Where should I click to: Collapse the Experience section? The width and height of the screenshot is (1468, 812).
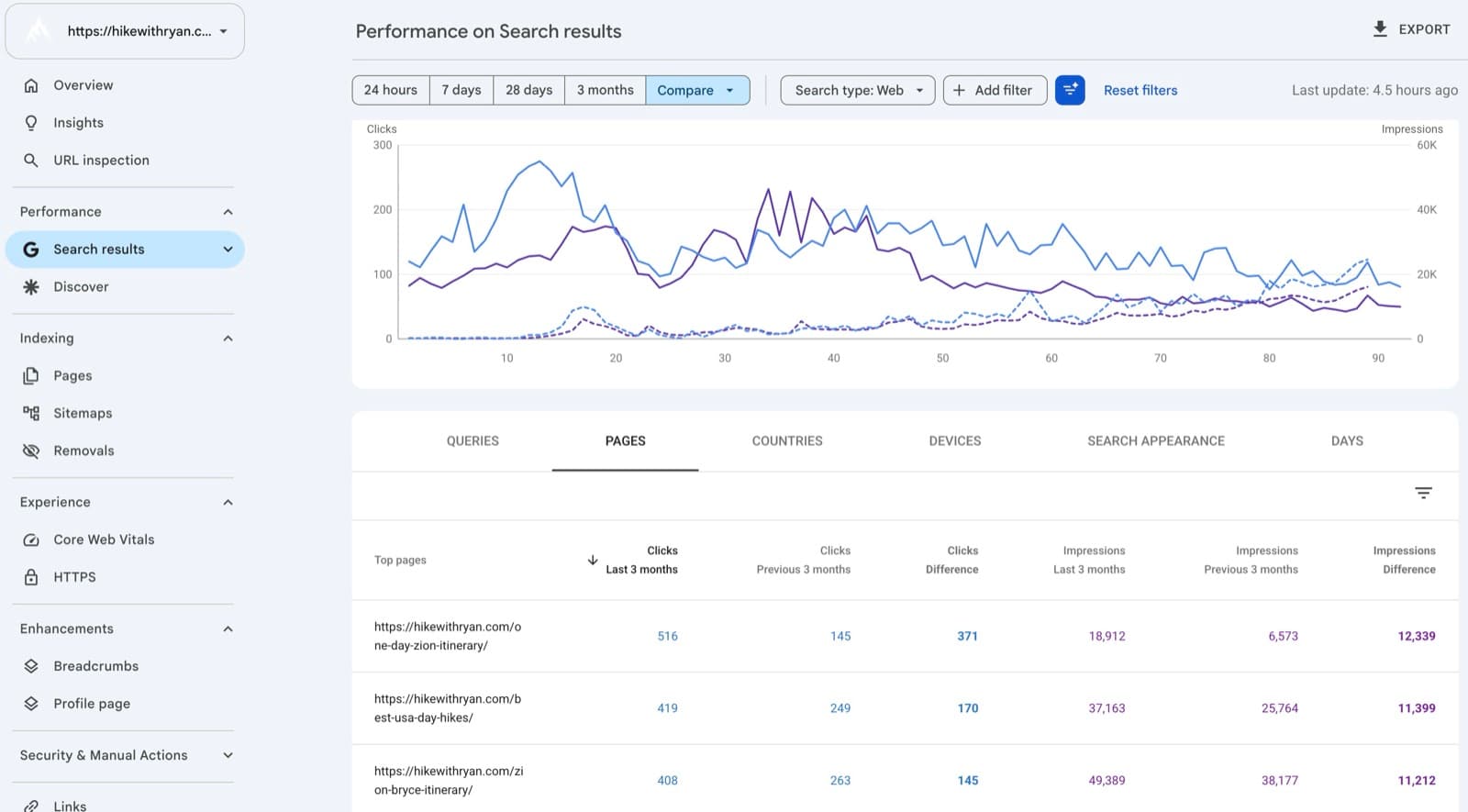pyautogui.click(x=228, y=503)
